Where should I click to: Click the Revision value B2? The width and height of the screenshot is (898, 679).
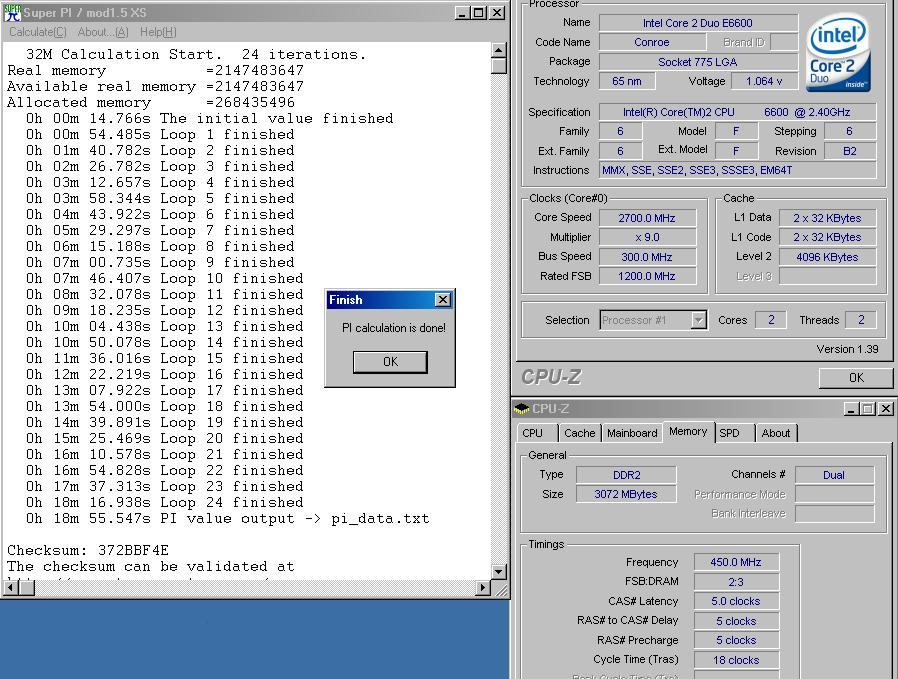pyautogui.click(x=850, y=151)
